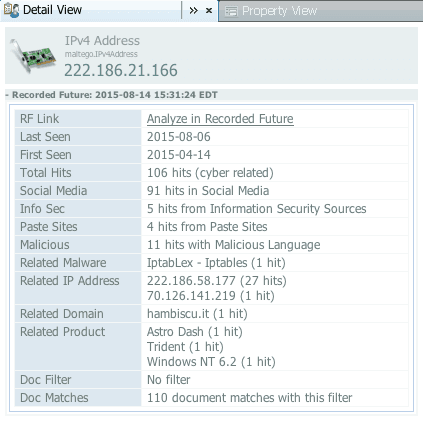The image size is (423, 421).
Task: Click the Total Hits row label
Action: click(46, 173)
